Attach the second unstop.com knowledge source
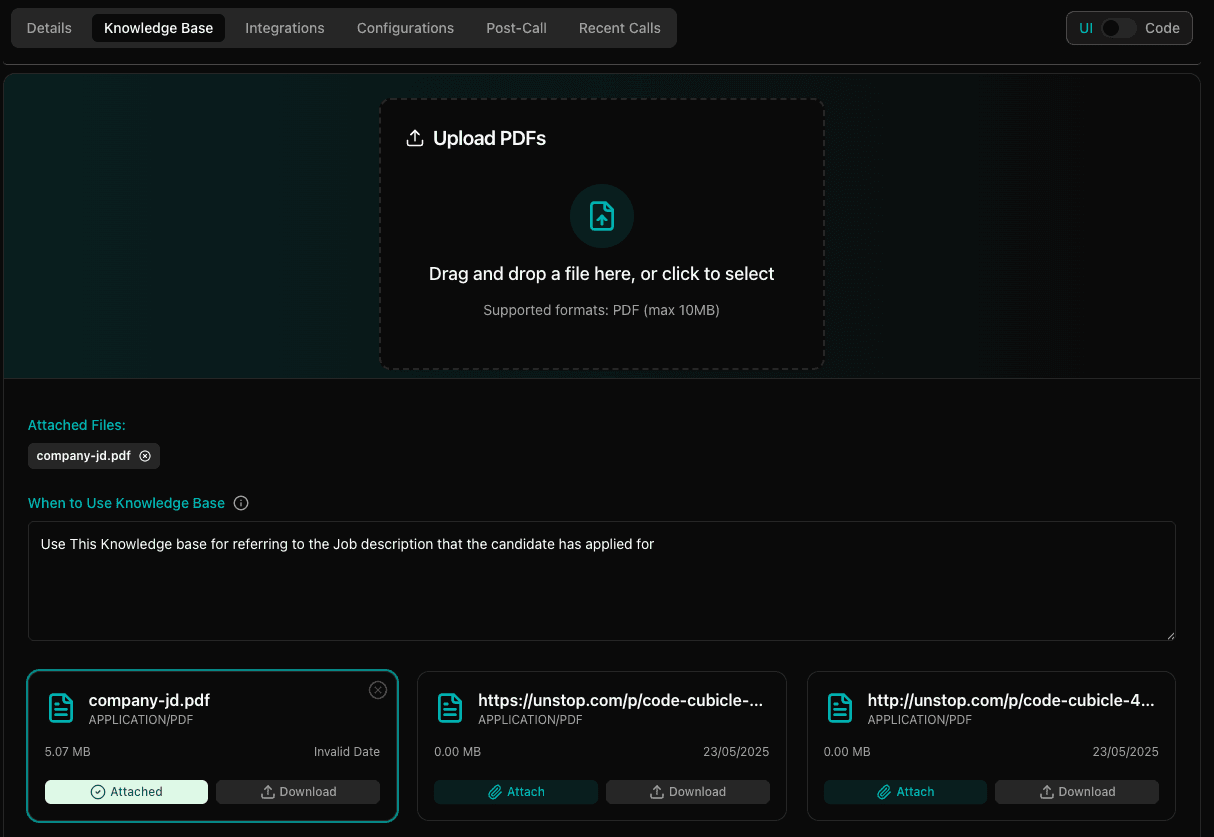This screenshot has height=837, width=1214. pyautogui.click(x=904, y=791)
